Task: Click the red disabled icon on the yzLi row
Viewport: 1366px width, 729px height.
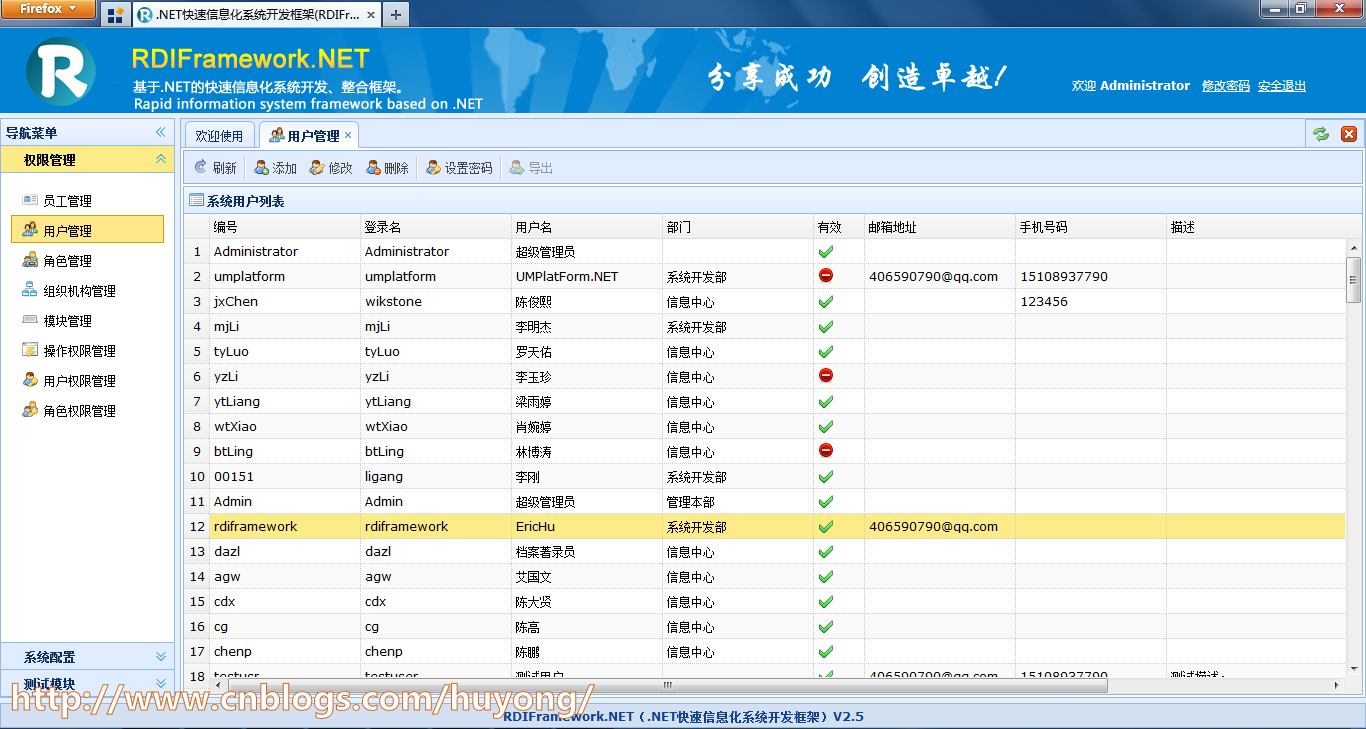Action: point(826,376)
